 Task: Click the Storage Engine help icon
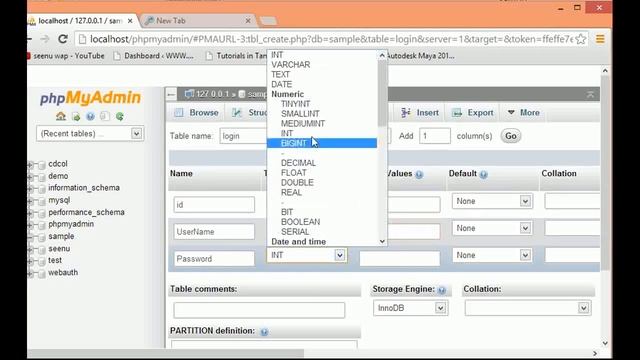pyautogui.click(x=442, y=290)
